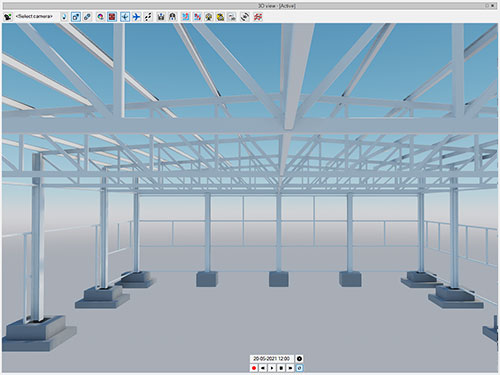Click the first dark building-like icon right of the footsteps
500x375 pixels.
[161, 16]
